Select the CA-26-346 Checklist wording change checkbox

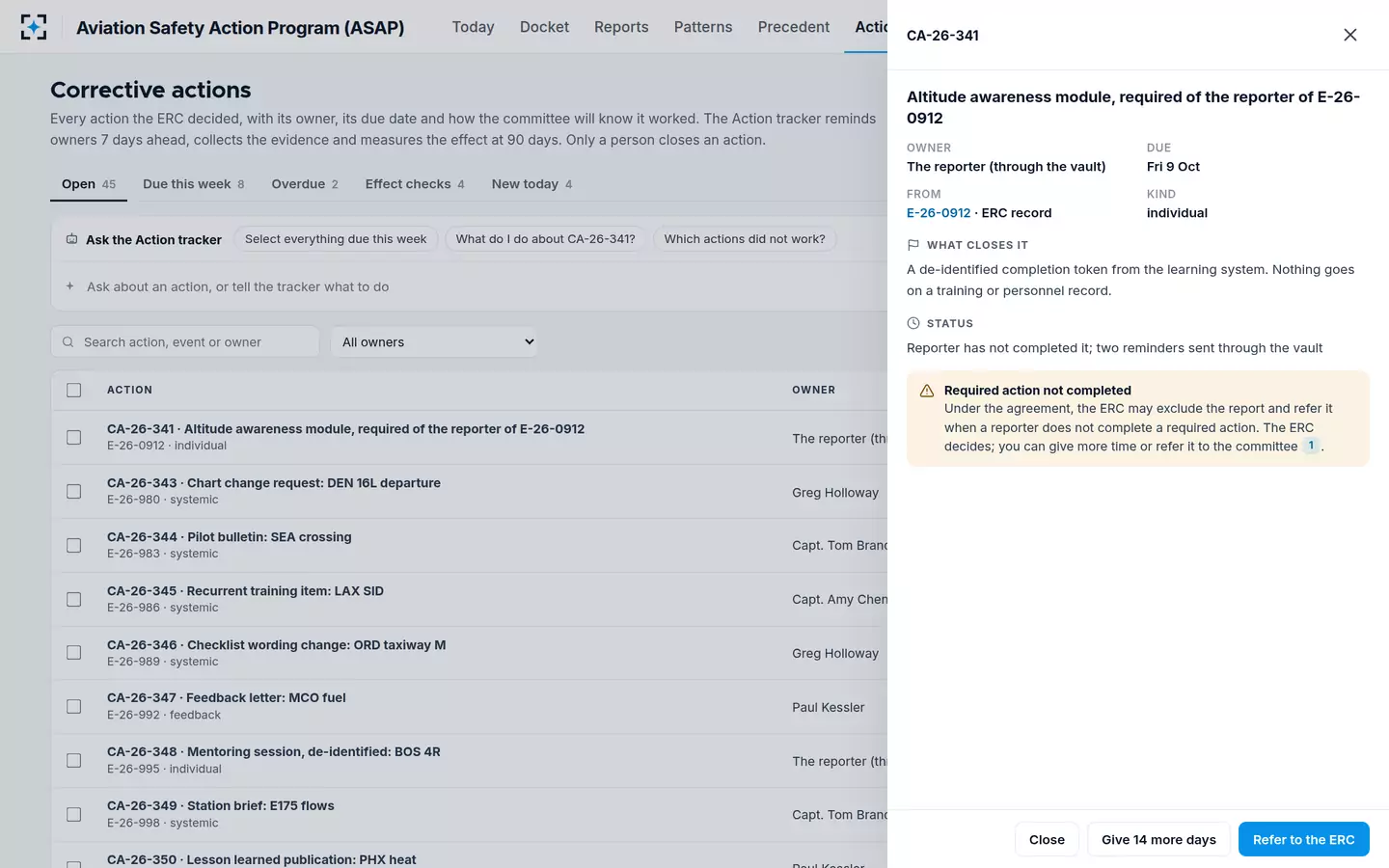74,653
